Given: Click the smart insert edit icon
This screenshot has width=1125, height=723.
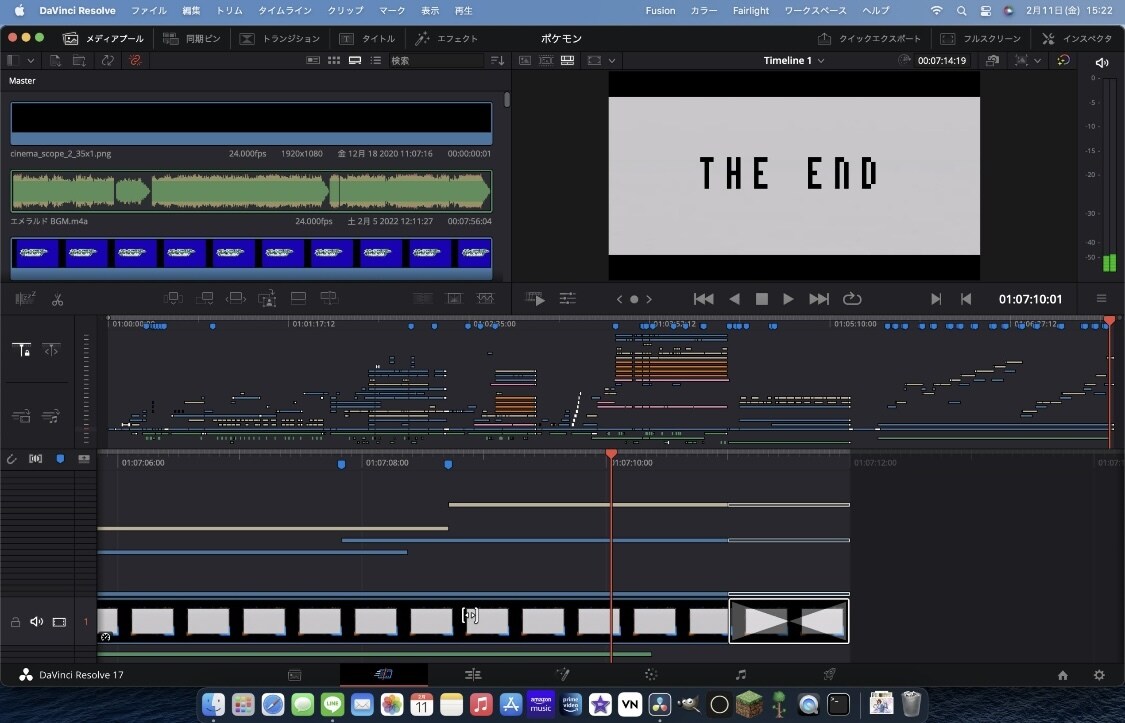Looking at the screenshot, I should (172, 298).
